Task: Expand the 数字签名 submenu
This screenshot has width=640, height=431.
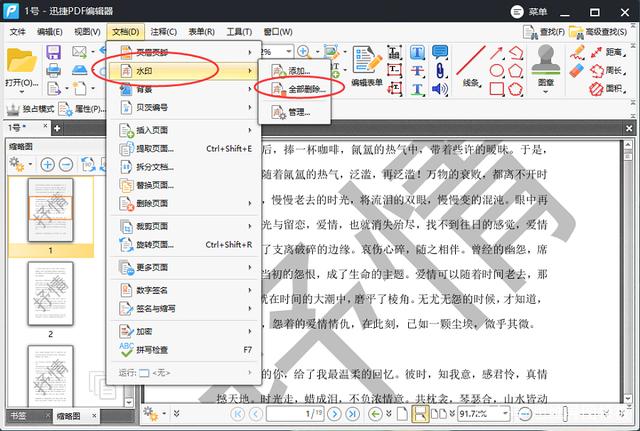Action: [184, 290]
